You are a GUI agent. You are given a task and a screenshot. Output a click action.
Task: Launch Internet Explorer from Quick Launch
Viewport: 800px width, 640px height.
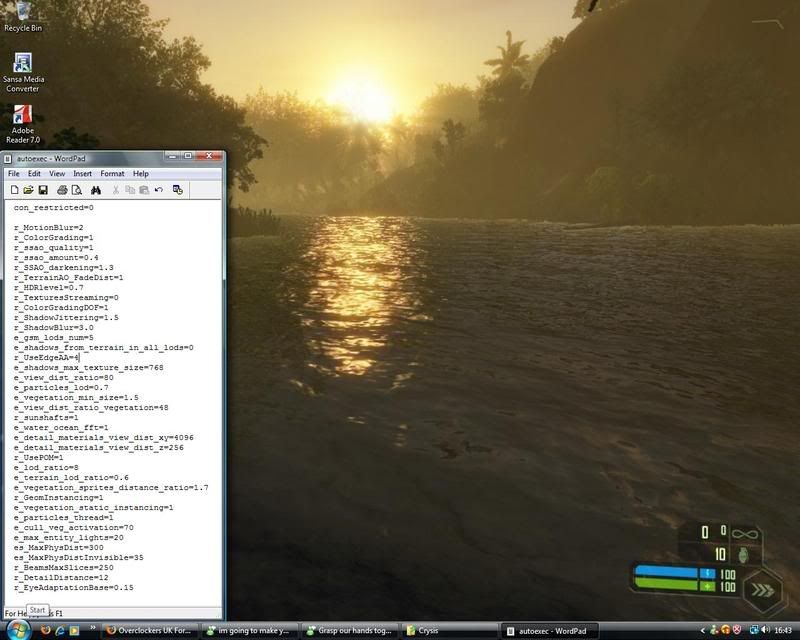click(60, 630)
